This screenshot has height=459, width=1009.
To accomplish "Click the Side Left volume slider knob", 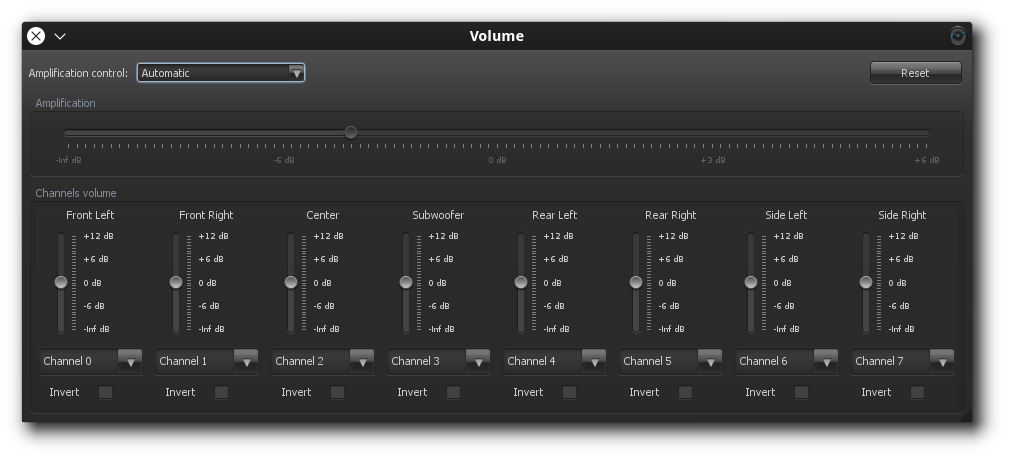I will pos(751,282).
